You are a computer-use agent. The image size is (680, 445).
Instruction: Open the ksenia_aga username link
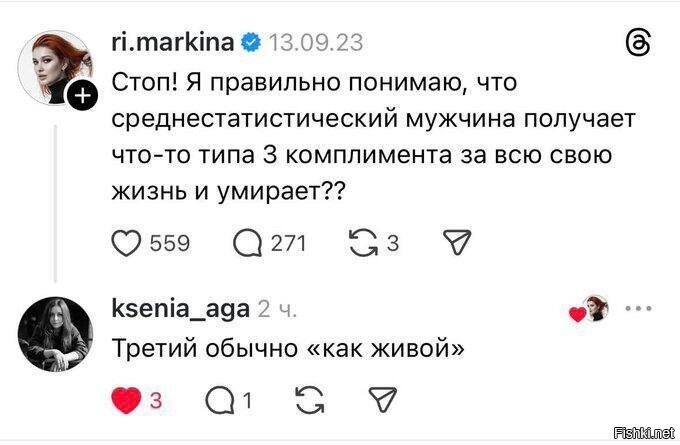coord(181,309)
